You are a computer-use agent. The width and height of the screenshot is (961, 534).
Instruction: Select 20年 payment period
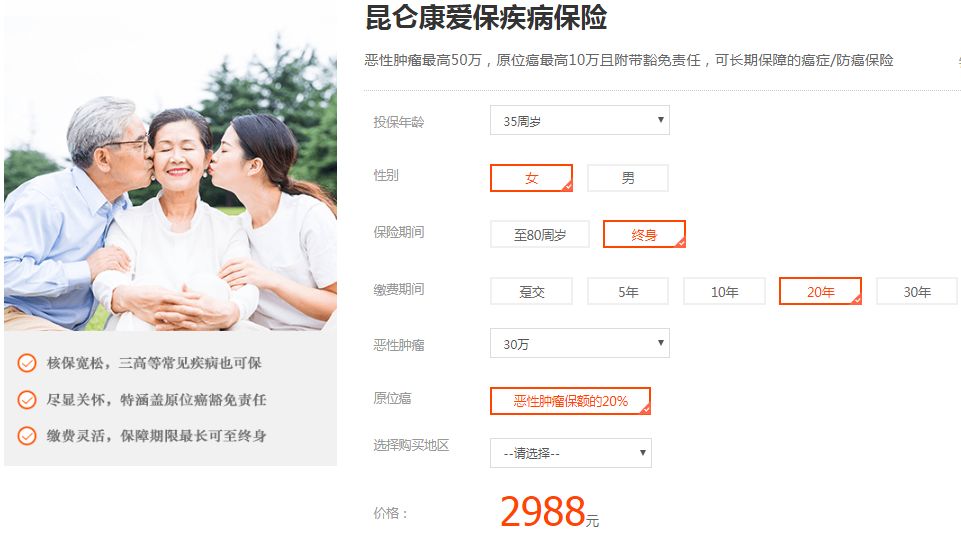tap(820, 291)
